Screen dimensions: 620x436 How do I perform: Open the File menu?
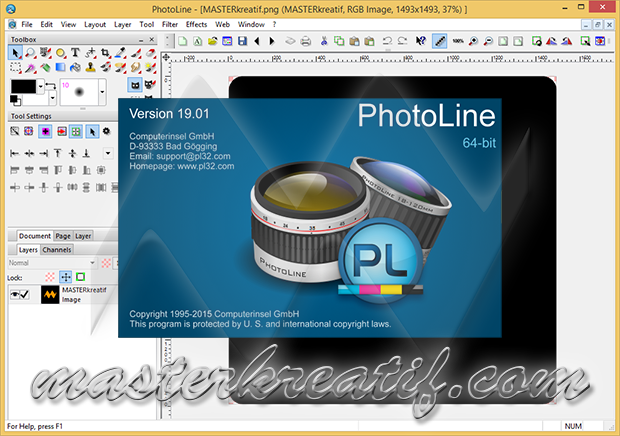[27, 25]
